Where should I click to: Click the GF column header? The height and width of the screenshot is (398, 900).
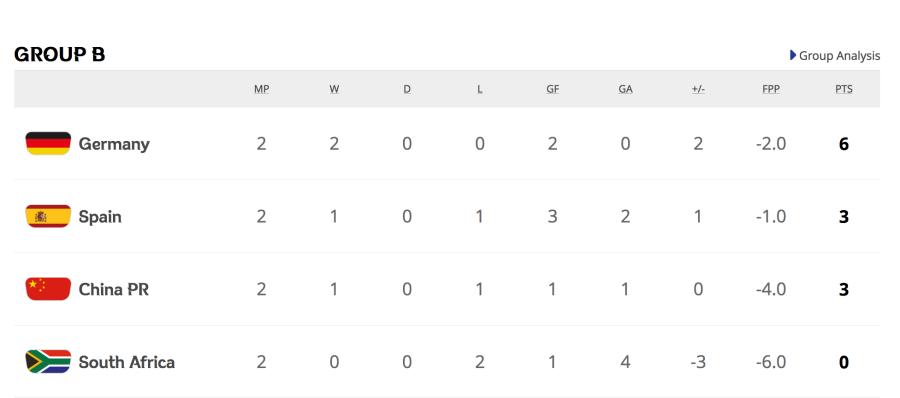(x=552, y=89)
